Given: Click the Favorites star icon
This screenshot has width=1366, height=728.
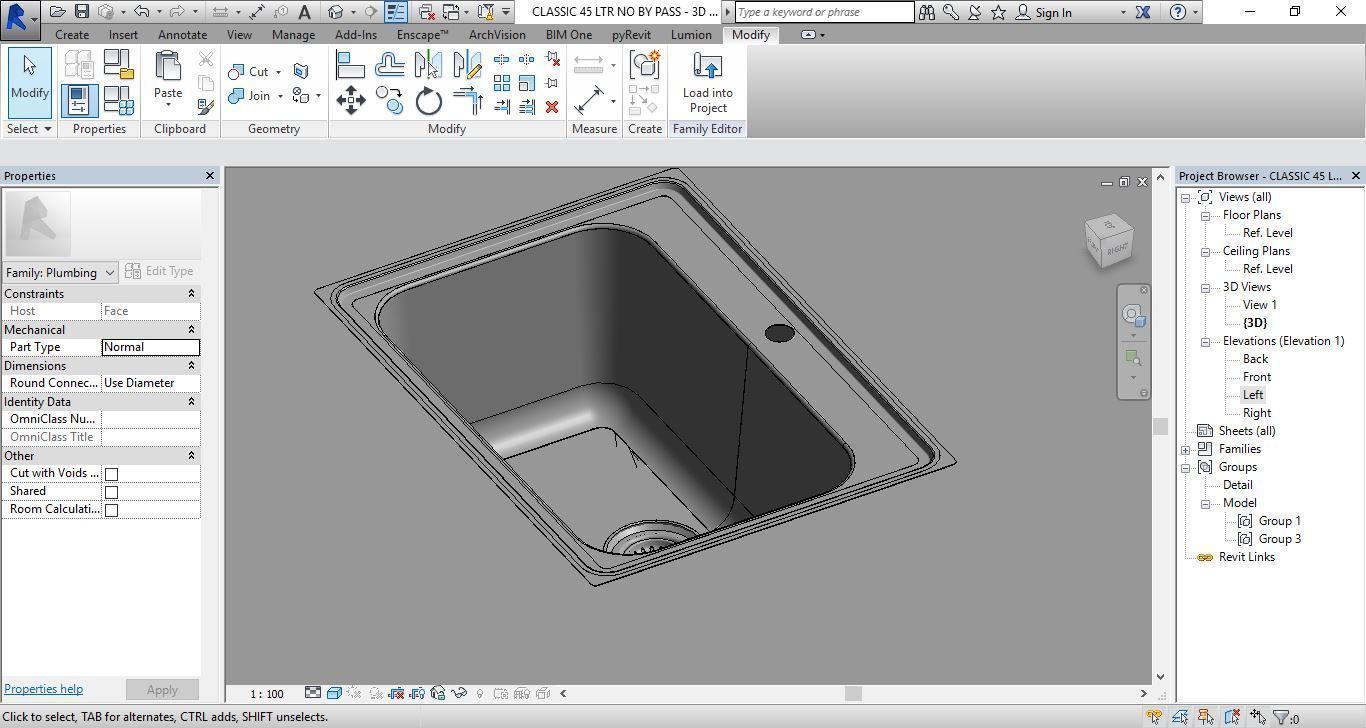Looking at the screenshot, I should pos(998,12).
